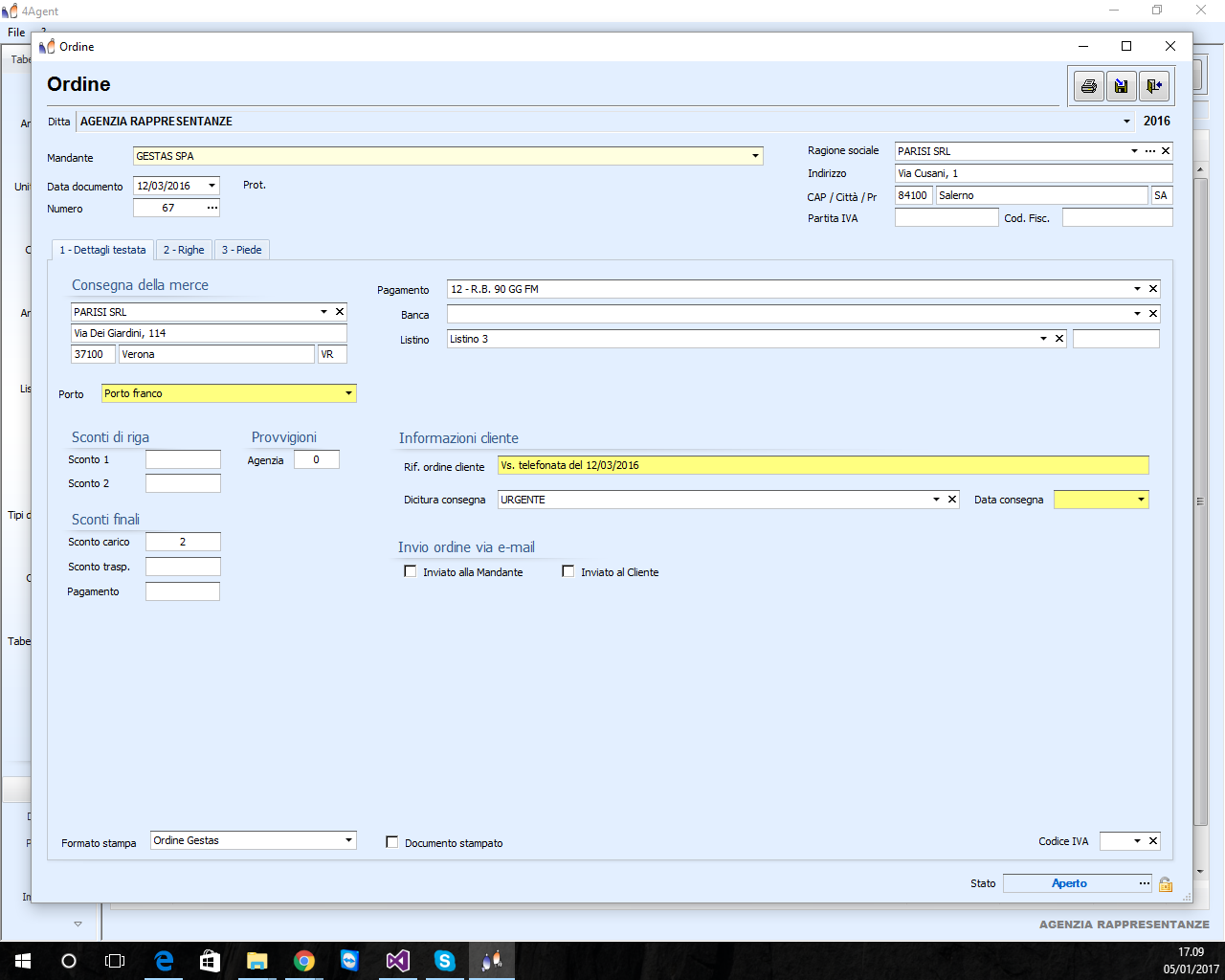Image resolution: width=1225 pixels, height=980 pixels.
Task: Expand the Mandante GESTAS SPA dropdown
Action: [x=755, y=156]
